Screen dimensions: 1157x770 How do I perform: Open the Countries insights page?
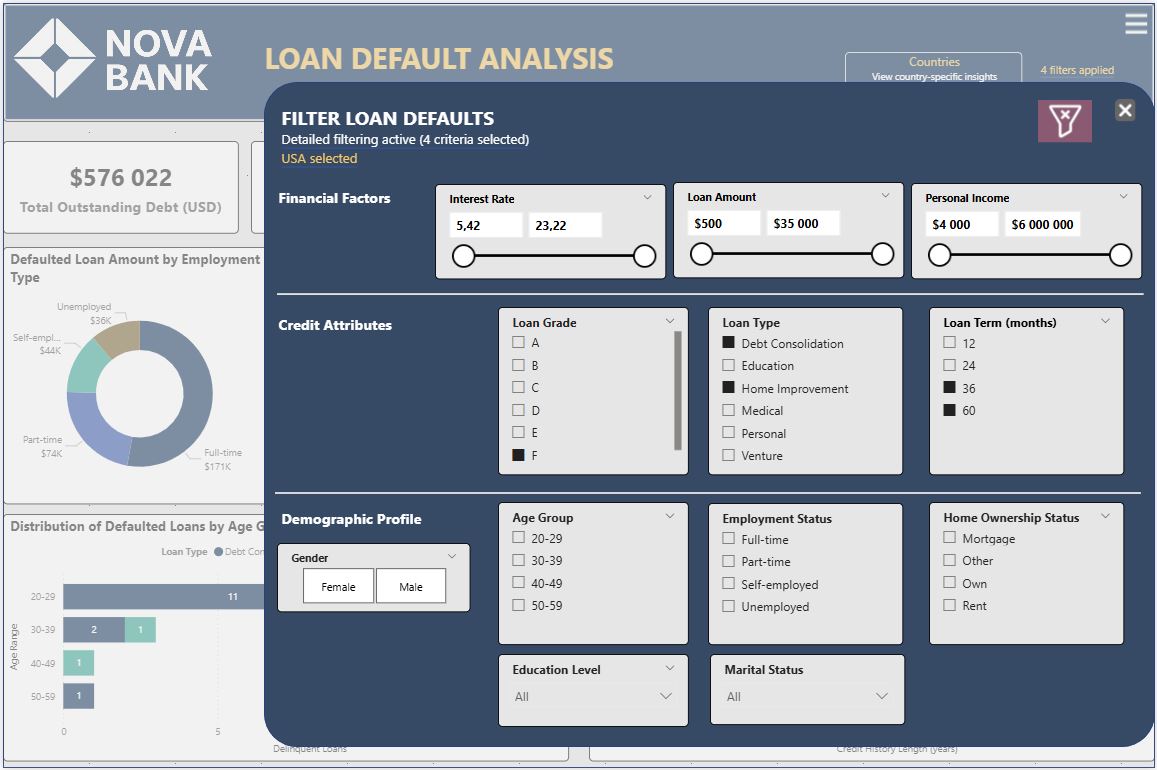point(933,68)
